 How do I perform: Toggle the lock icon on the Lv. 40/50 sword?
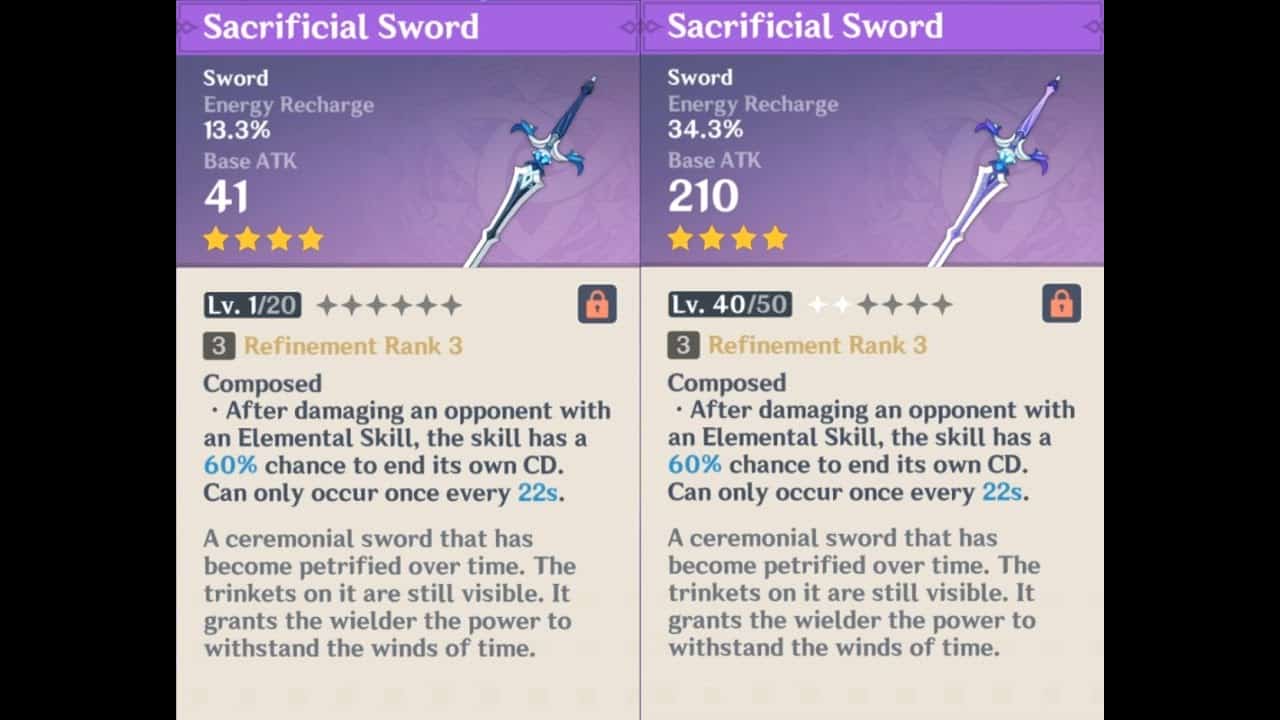tap(1061, 304)
